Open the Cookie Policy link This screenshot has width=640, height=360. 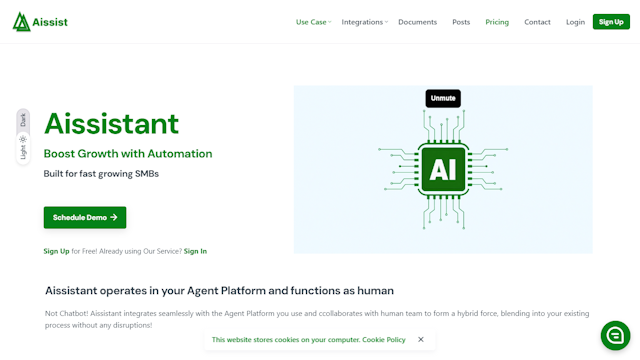point(384,340)
